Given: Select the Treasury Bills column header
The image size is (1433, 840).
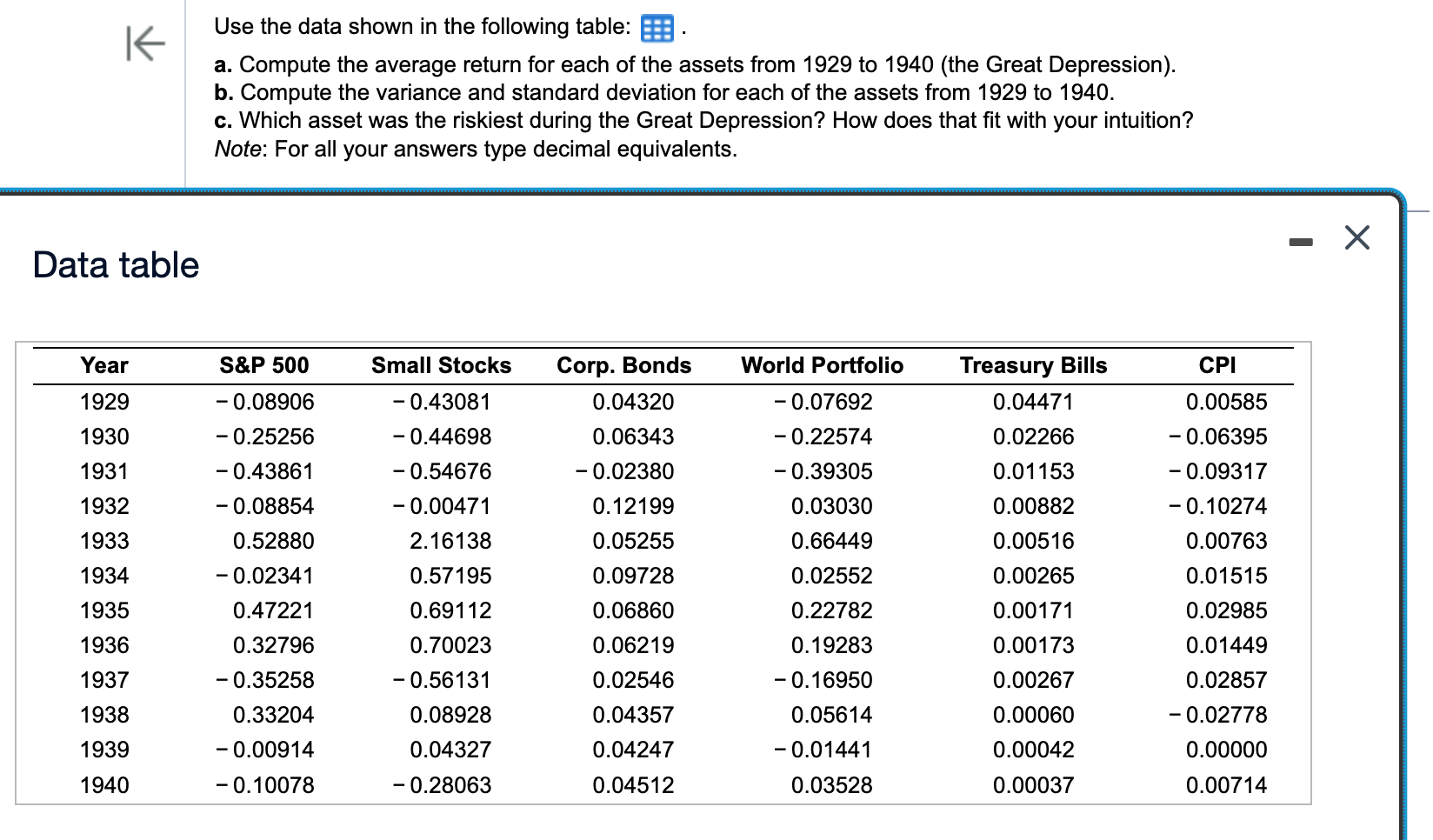Looking at the screenshot, I should [1033, 365].
